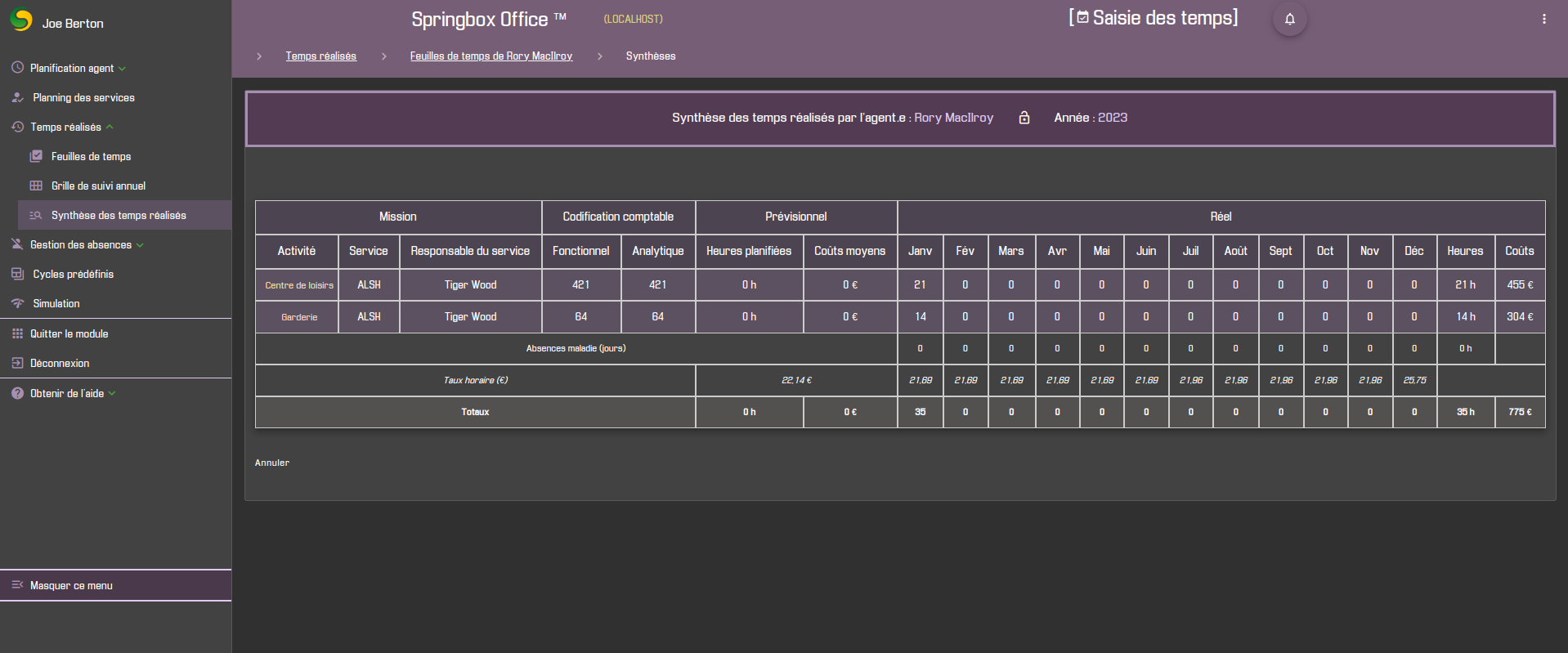Image resolution: width=1568 pixels, height=653 pixels.
Task: Click the 455 € cost cell
Action: click(1520, 285)
